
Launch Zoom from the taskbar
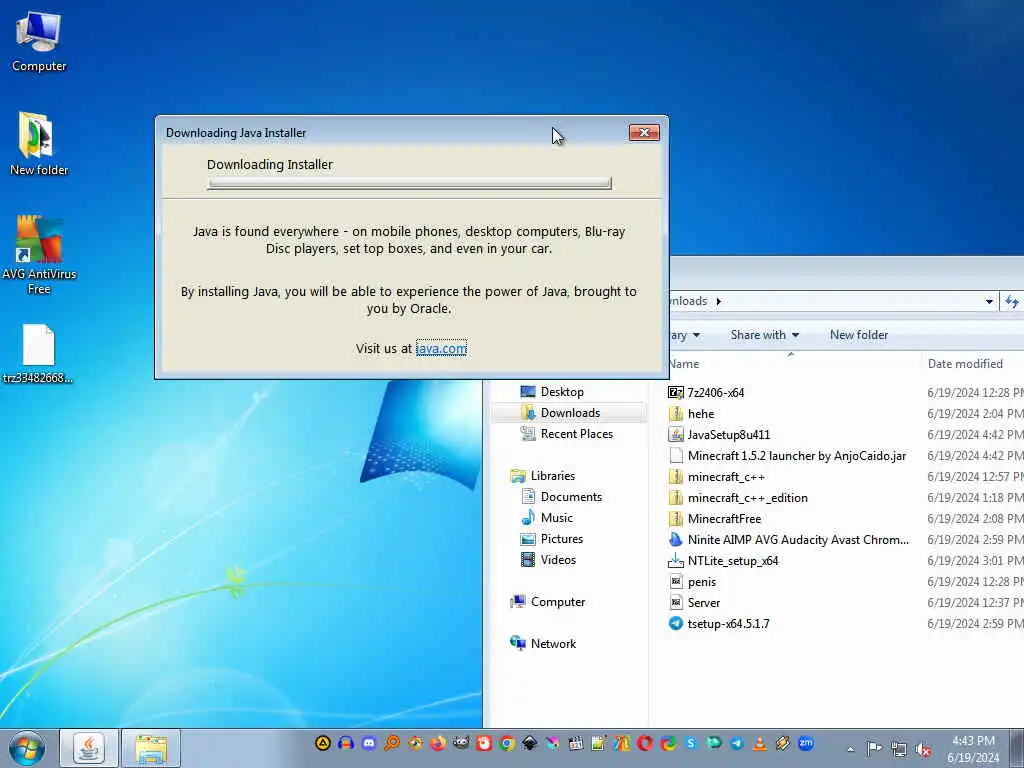(x=806, y=743)
